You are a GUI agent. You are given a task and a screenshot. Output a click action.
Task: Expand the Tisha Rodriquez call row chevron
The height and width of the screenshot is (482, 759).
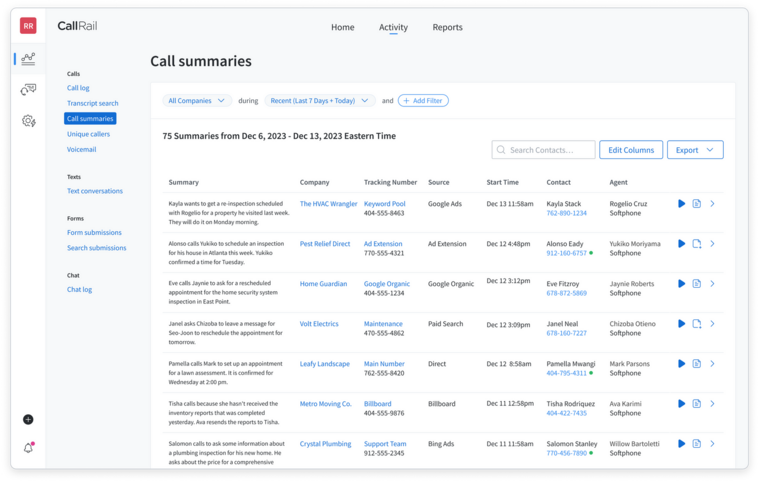pos(713,404)
